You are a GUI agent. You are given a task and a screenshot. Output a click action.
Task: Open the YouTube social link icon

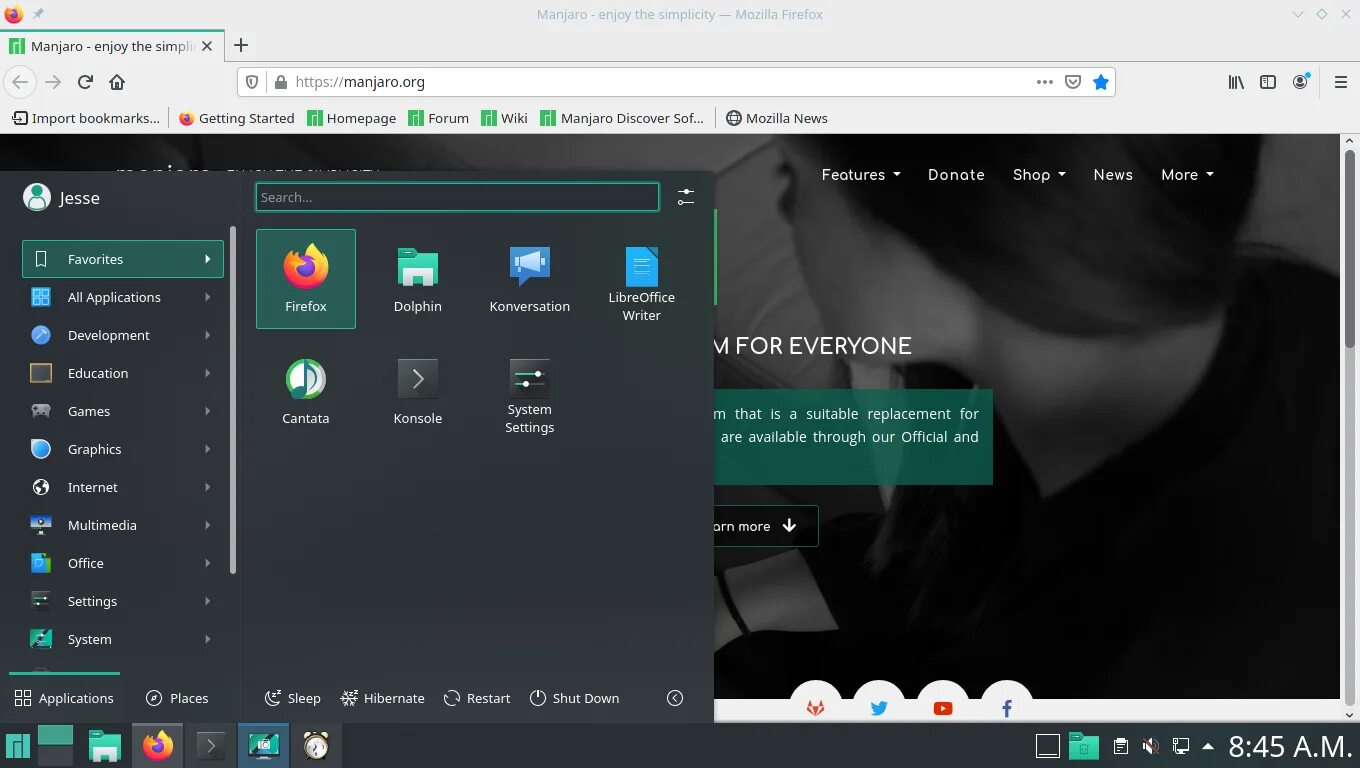pos(943,707)
